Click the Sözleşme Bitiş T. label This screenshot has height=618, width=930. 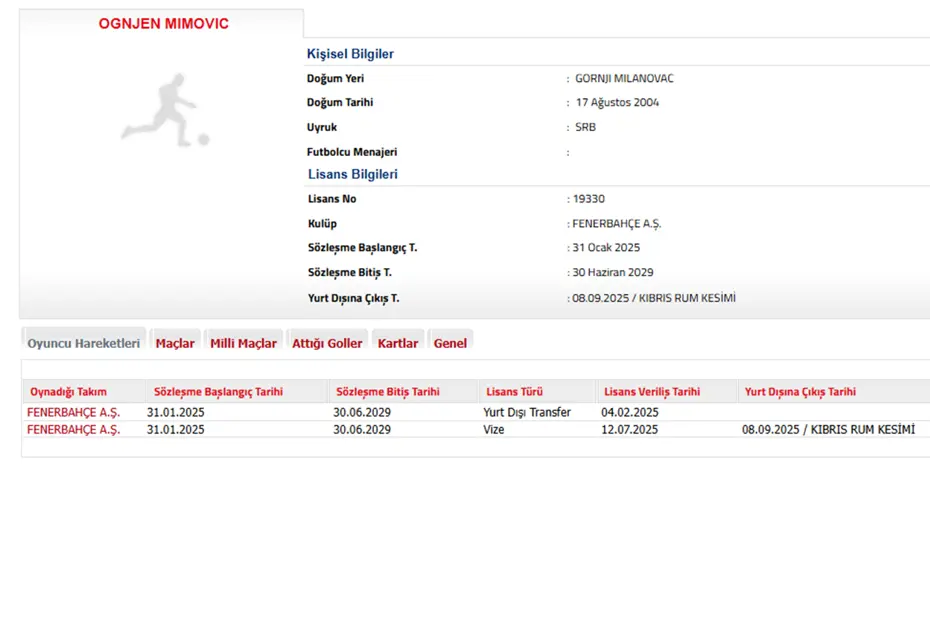coord(350,272)
